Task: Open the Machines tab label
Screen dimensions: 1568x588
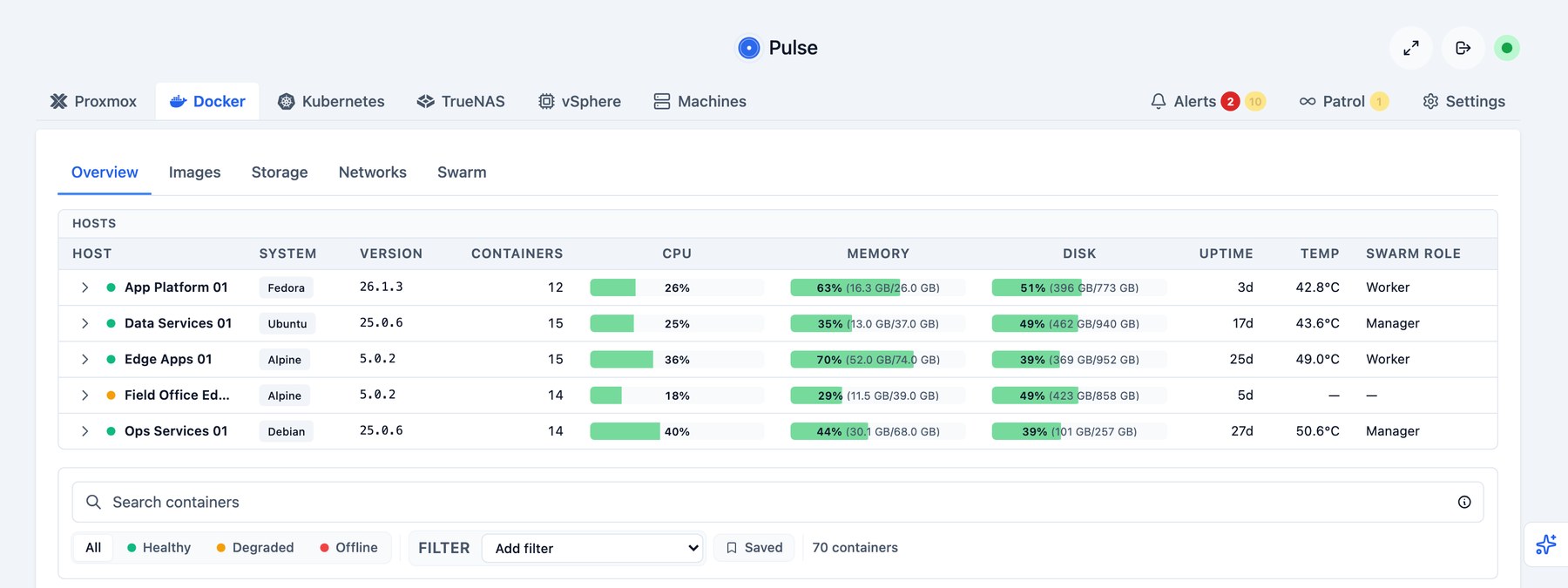Action: (x=712, y=102)
